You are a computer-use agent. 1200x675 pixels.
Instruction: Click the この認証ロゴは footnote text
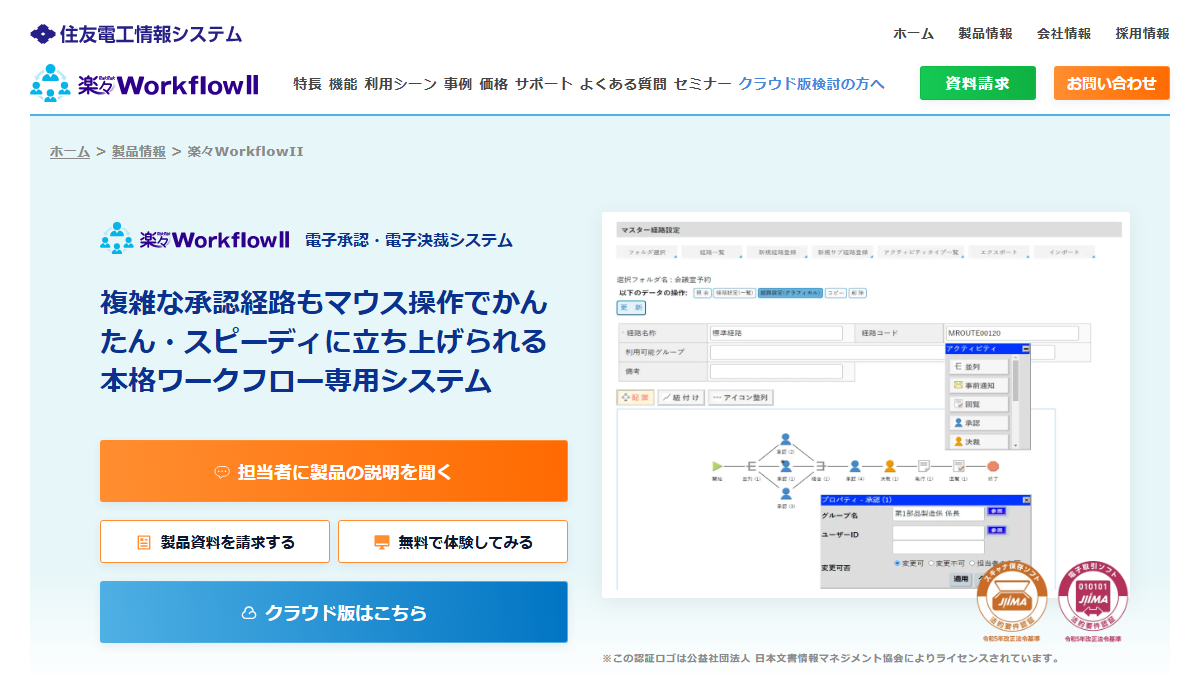[x=830, y=658]
